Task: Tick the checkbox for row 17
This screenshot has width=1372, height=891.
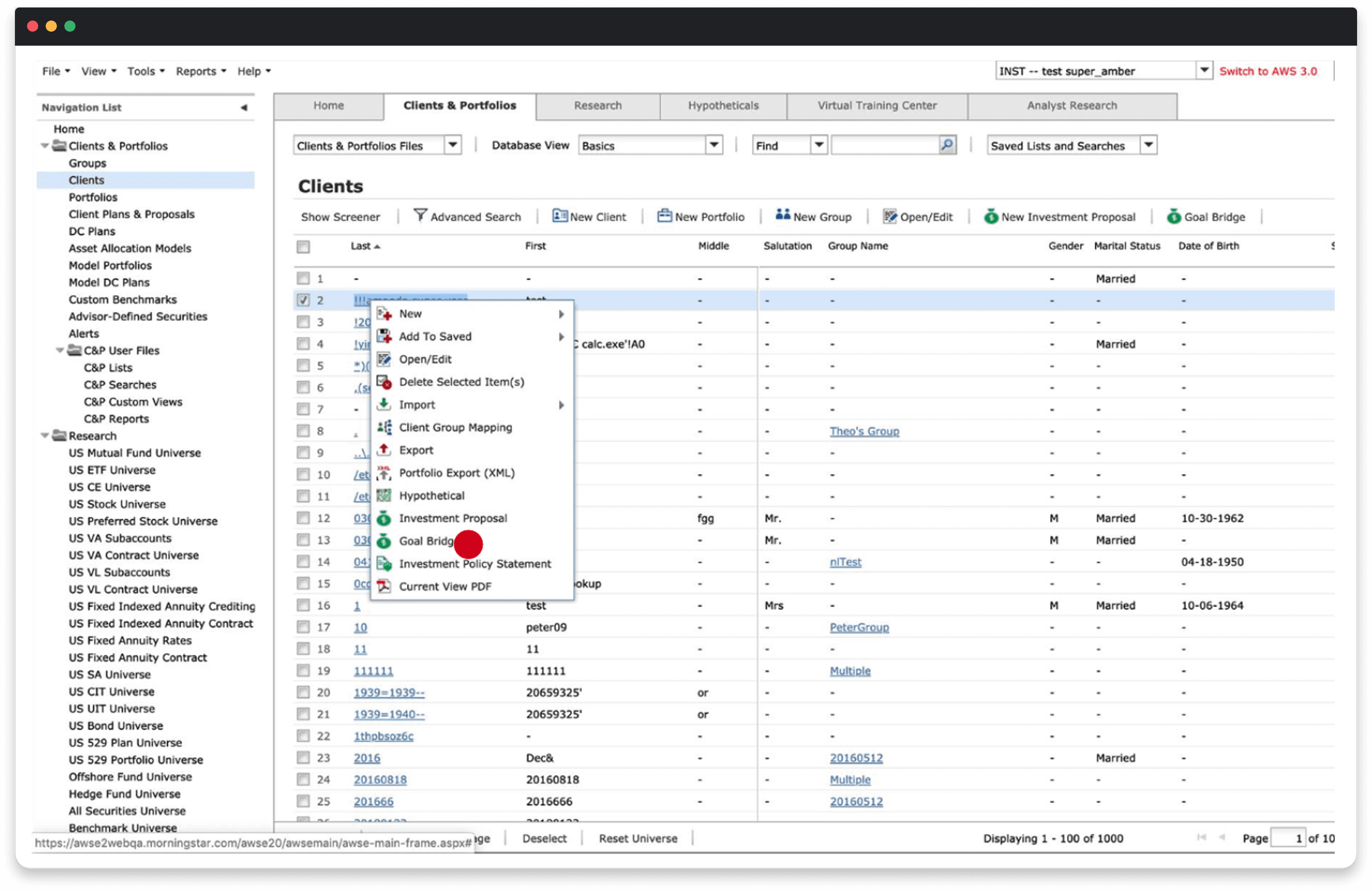Action: [x=303, y=627]
